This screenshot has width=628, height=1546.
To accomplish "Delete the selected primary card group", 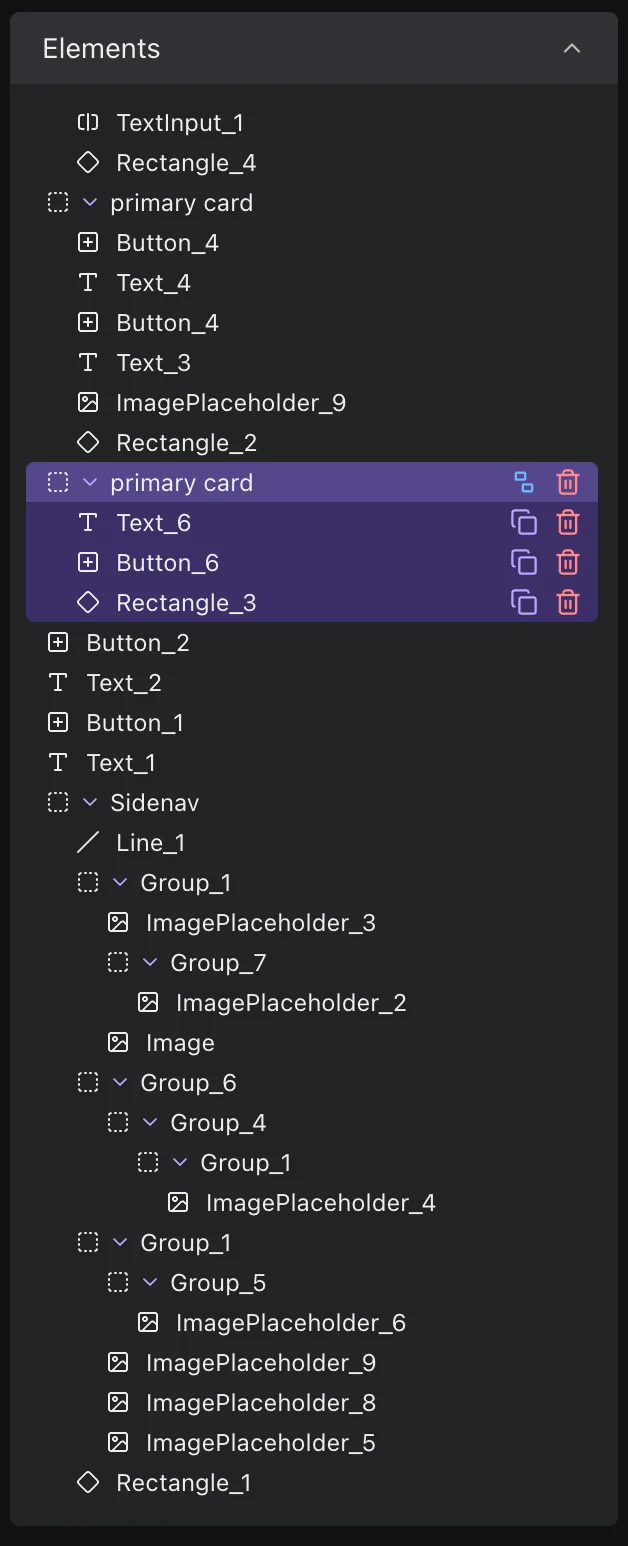I will (x=568, y=482).
